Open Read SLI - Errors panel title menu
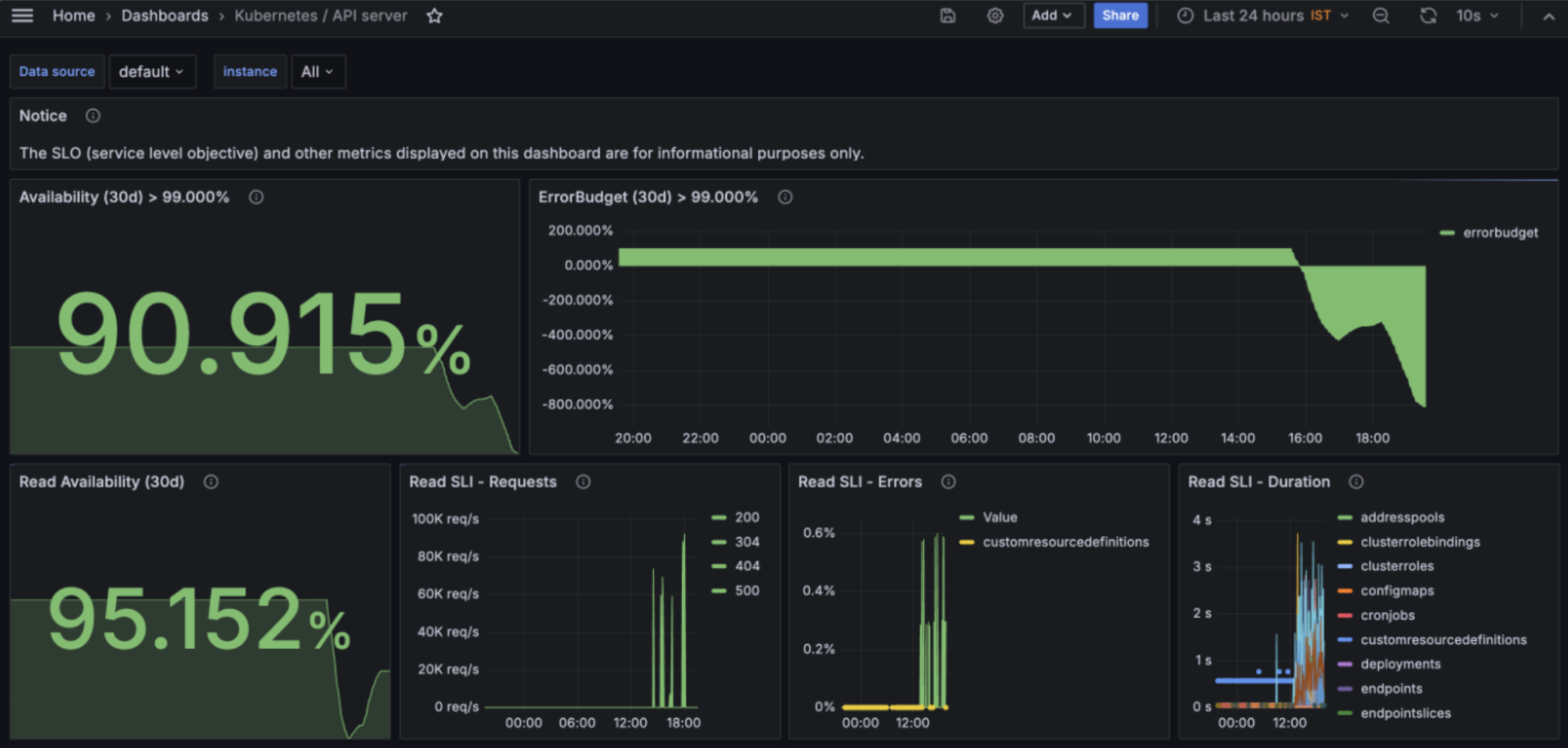 [x=860, y=482]
